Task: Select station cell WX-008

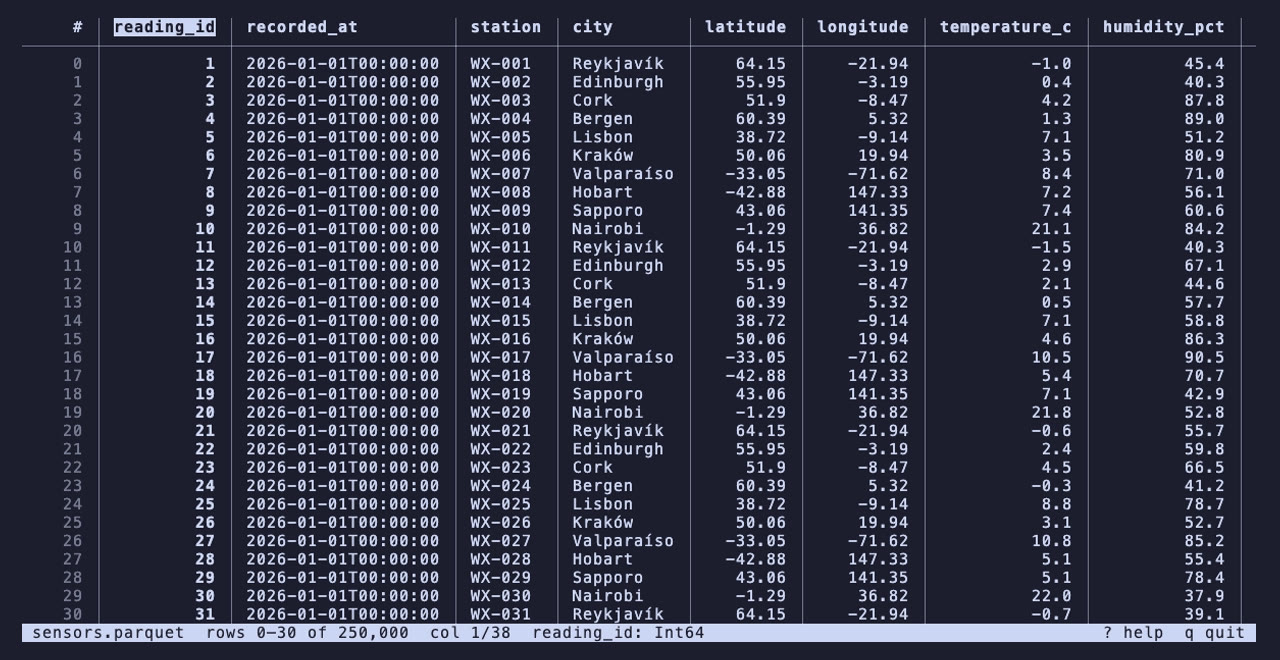Action: (x=501, y=192)
